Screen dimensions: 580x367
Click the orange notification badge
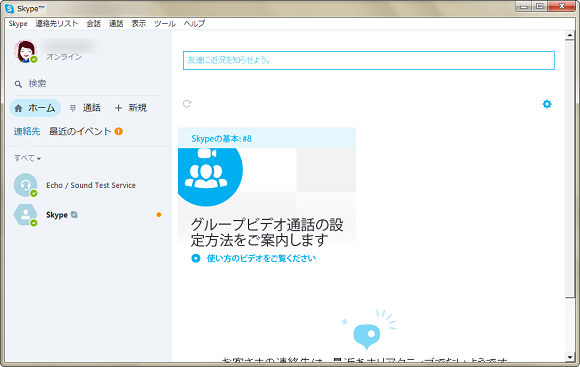pyautogui.click(x=118, y=131)
